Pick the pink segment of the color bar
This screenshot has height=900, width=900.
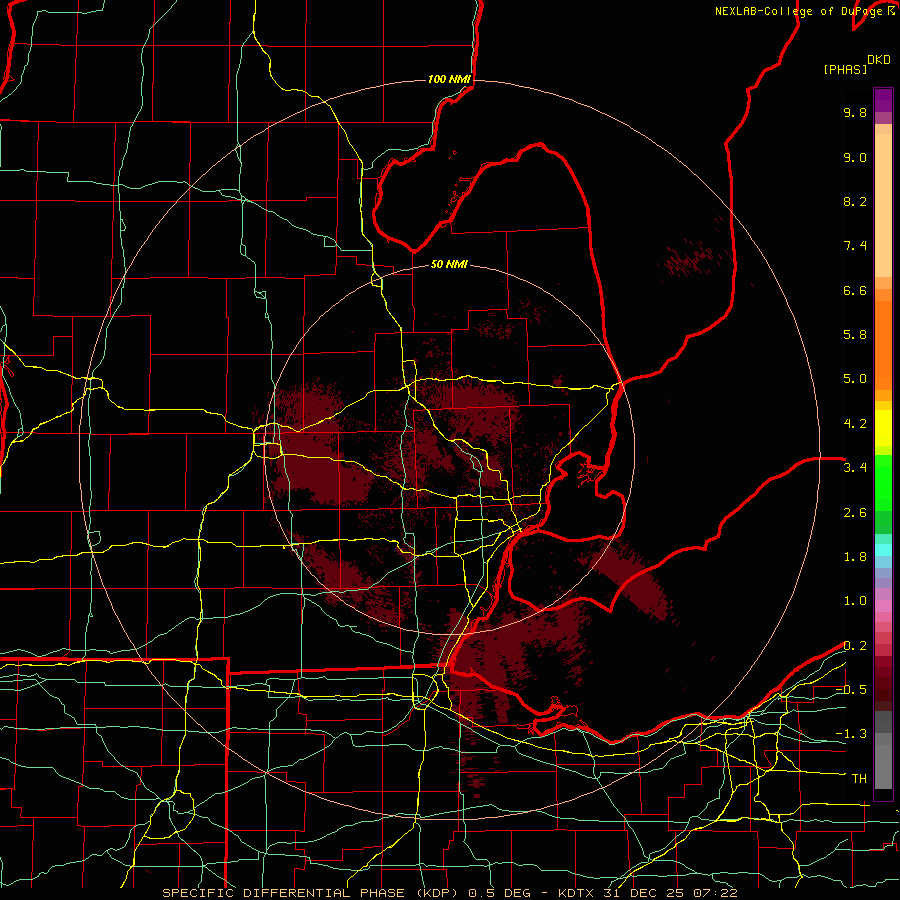tap(883, 606)
